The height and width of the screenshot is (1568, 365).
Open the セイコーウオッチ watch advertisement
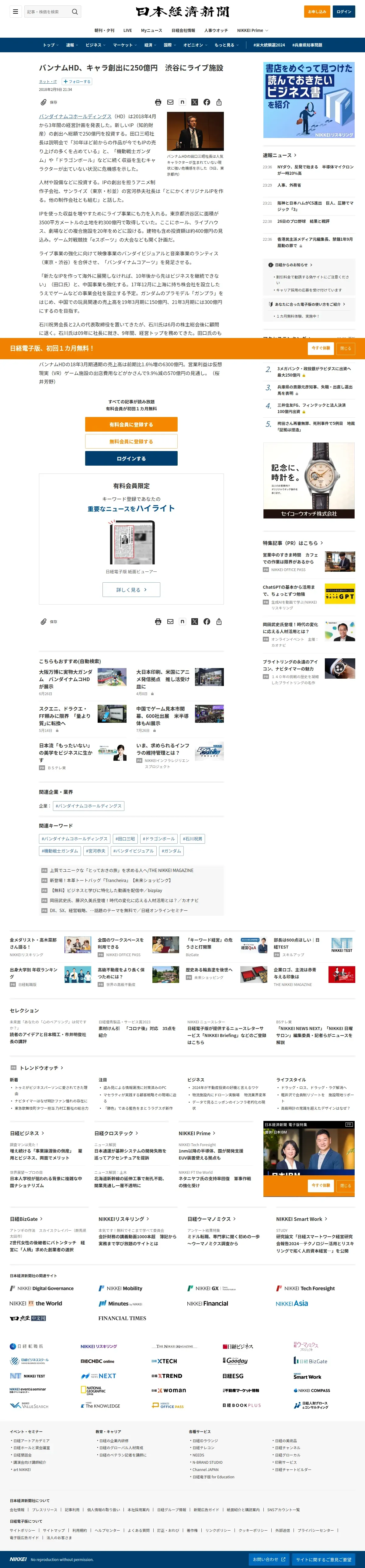[309, 481]
